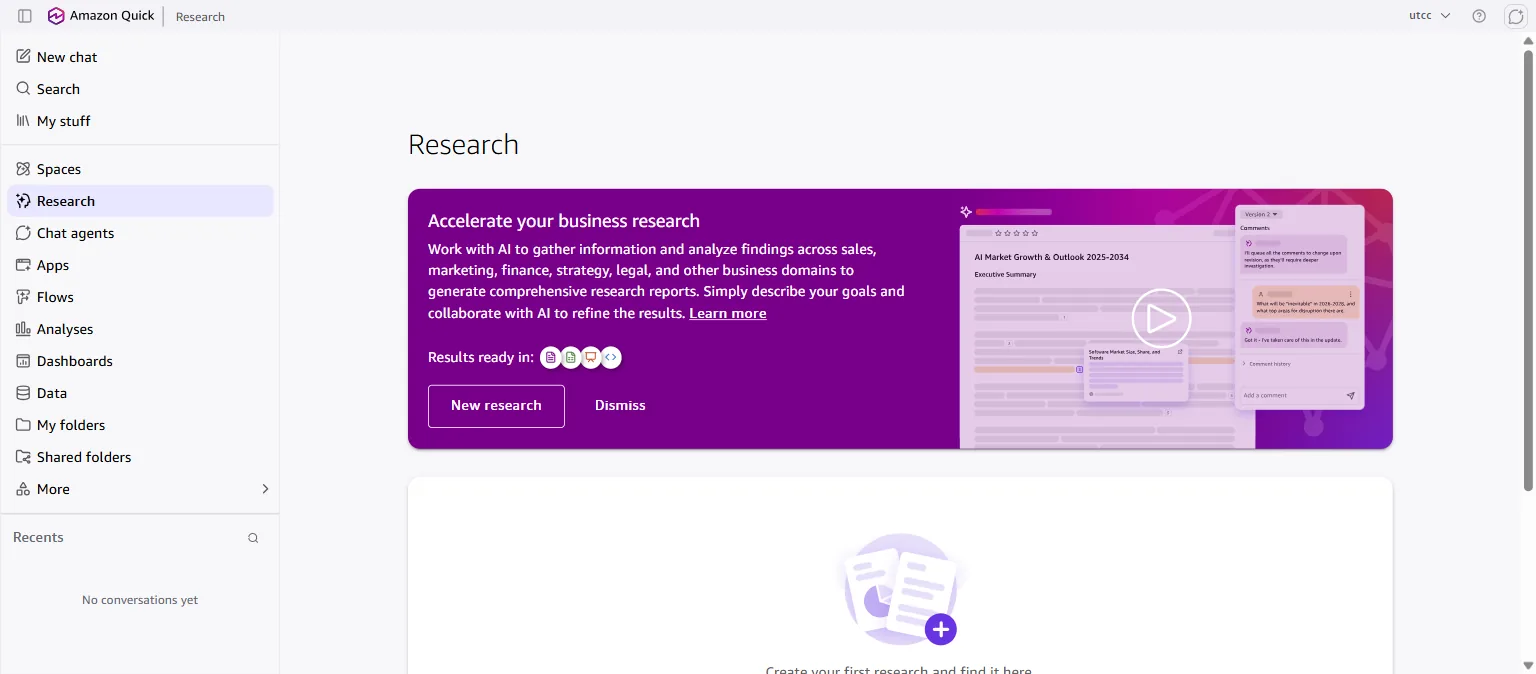Click the Data database icon

[24, 393]
